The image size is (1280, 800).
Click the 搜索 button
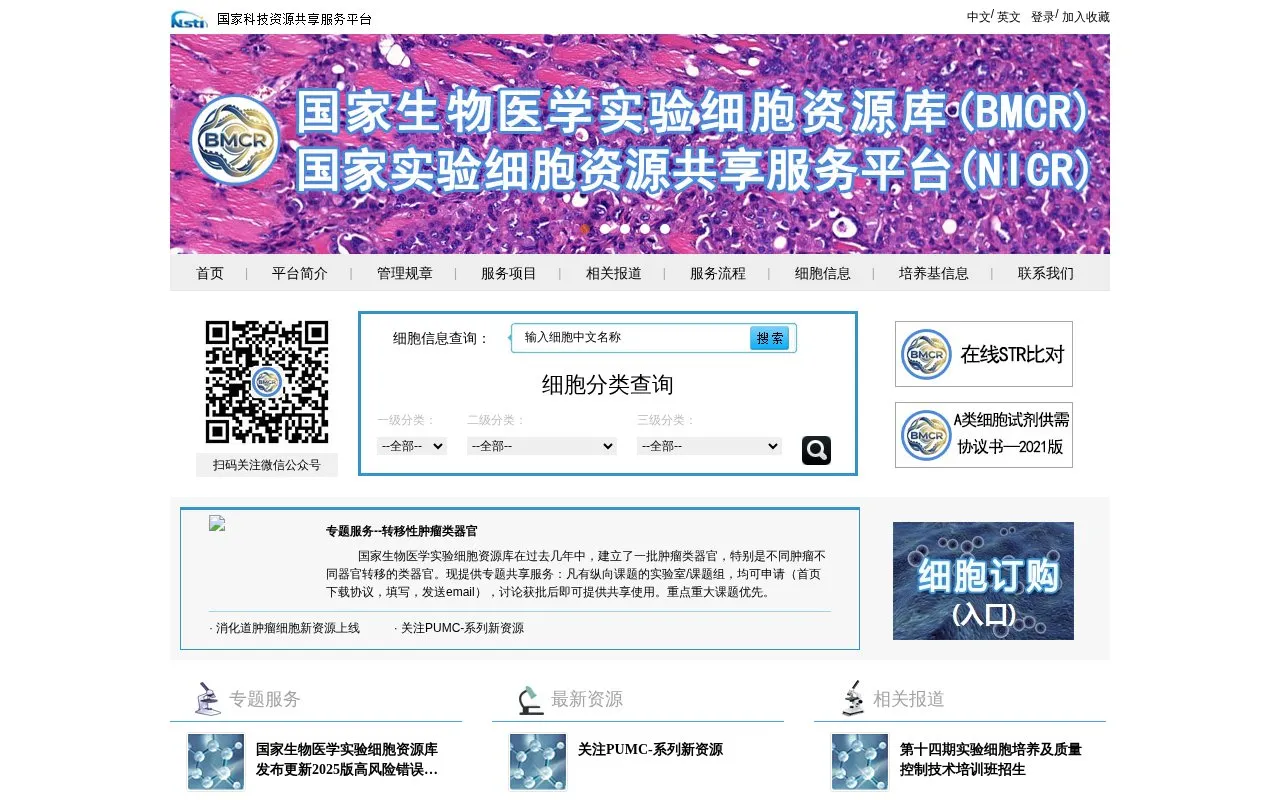coord(770,338)
